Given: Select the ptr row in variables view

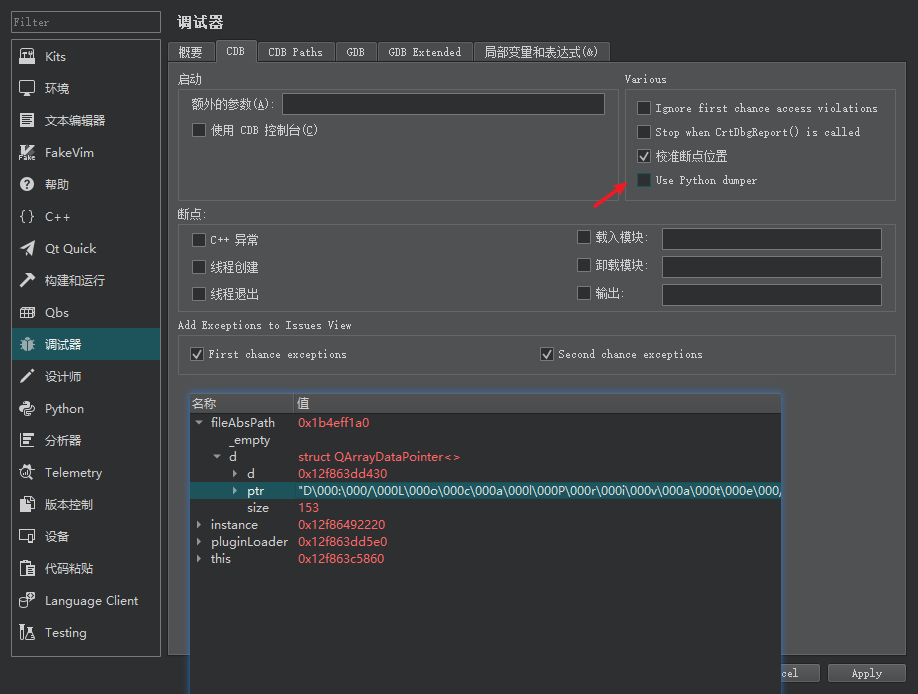Looking at the screenshot, I should tap(255, 491).
